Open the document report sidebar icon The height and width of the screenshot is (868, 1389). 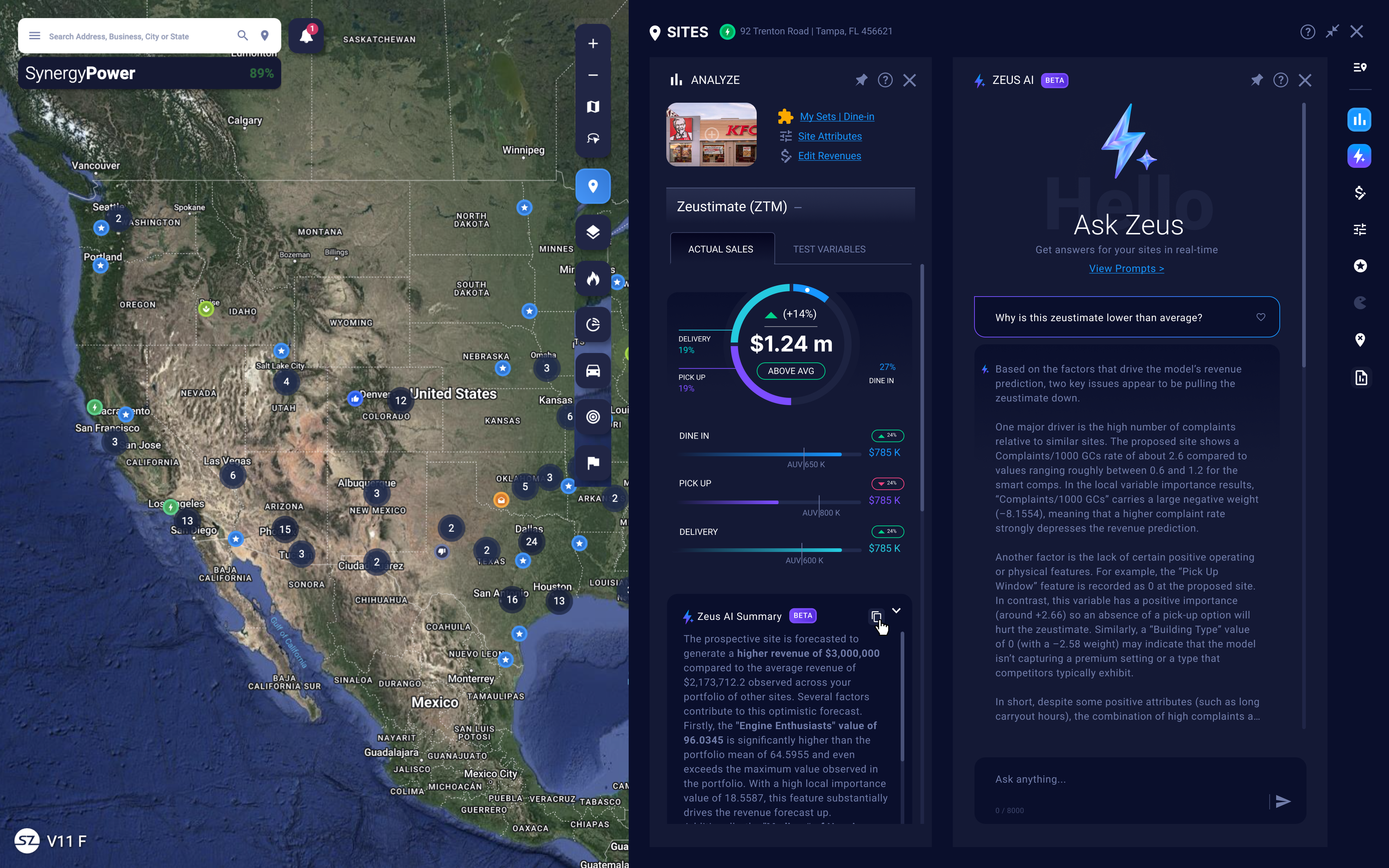tap(1361, 378)
